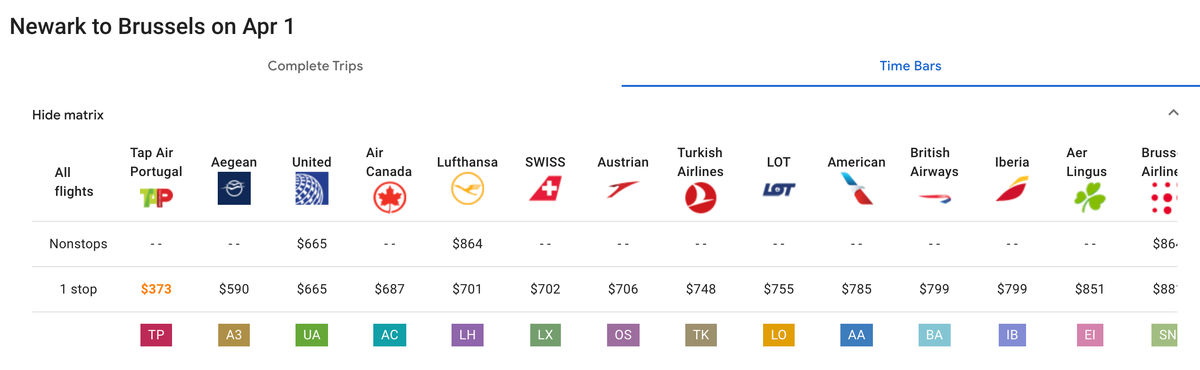The height and width of the screenshot is (370, 1200).
Task: Click the Aer Lingus shamrock logo
Action: (1089, 197)
